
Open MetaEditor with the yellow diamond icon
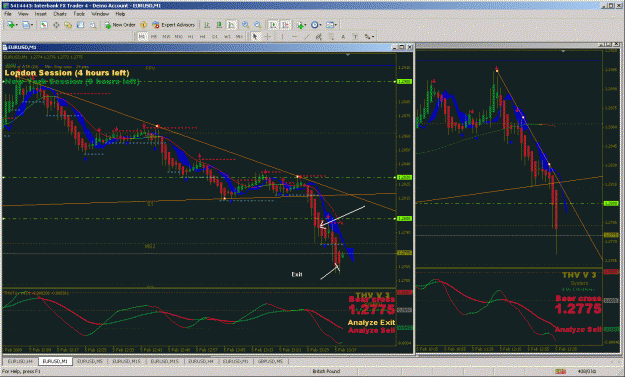pyautogui.click(x=143, y=25)
